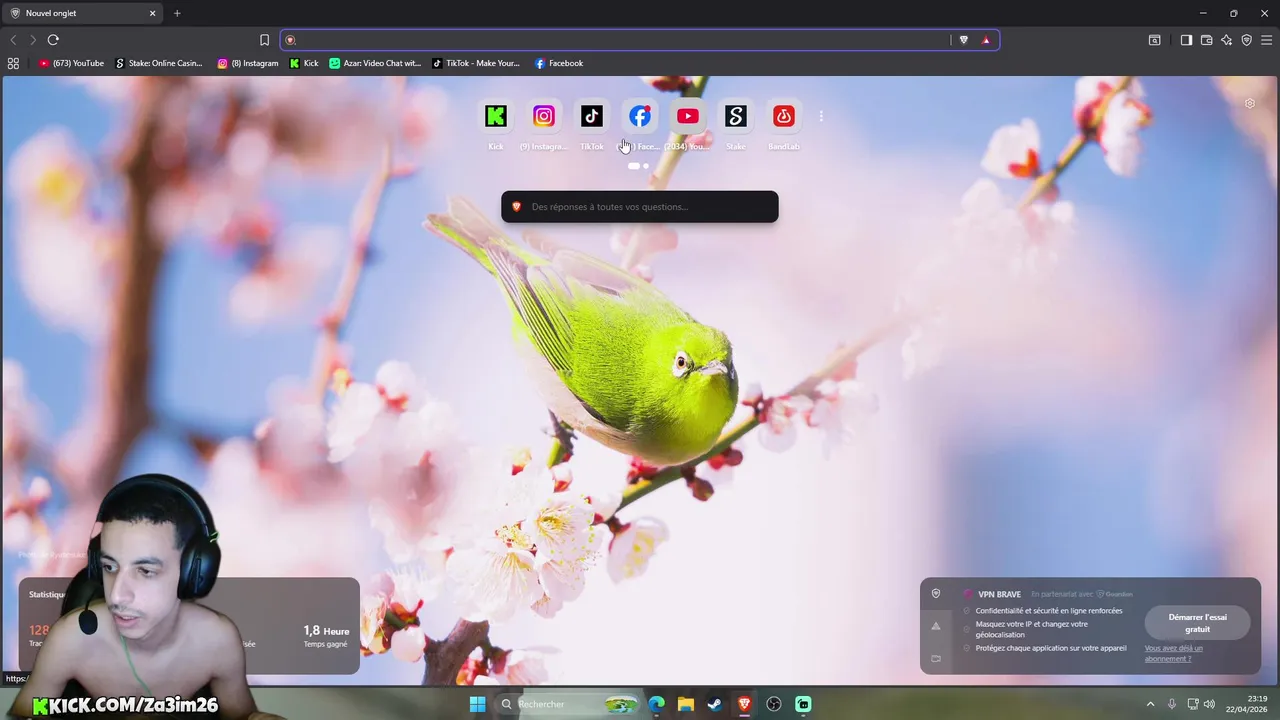Open the Stake: Online Casino bookmark
Image resolution: width=1280 pixels, height=720 pixels.
pyautogui.click(x=159, y=63)
